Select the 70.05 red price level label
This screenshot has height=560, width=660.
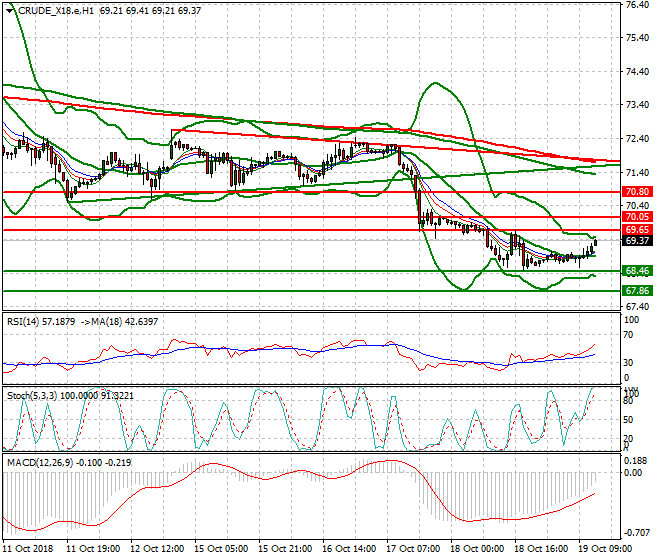[x=637, y=217]
